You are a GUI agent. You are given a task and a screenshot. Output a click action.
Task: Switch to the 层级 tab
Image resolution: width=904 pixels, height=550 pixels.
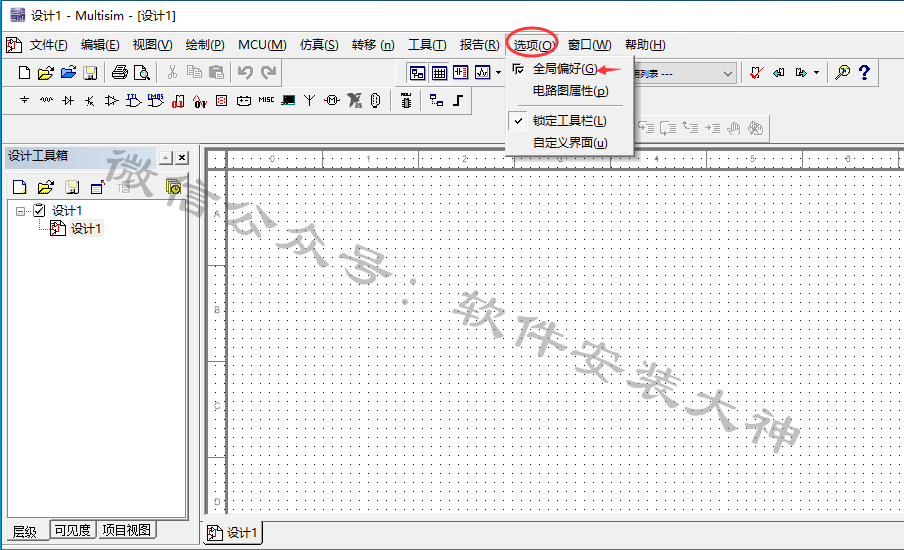tap(24, 532)
